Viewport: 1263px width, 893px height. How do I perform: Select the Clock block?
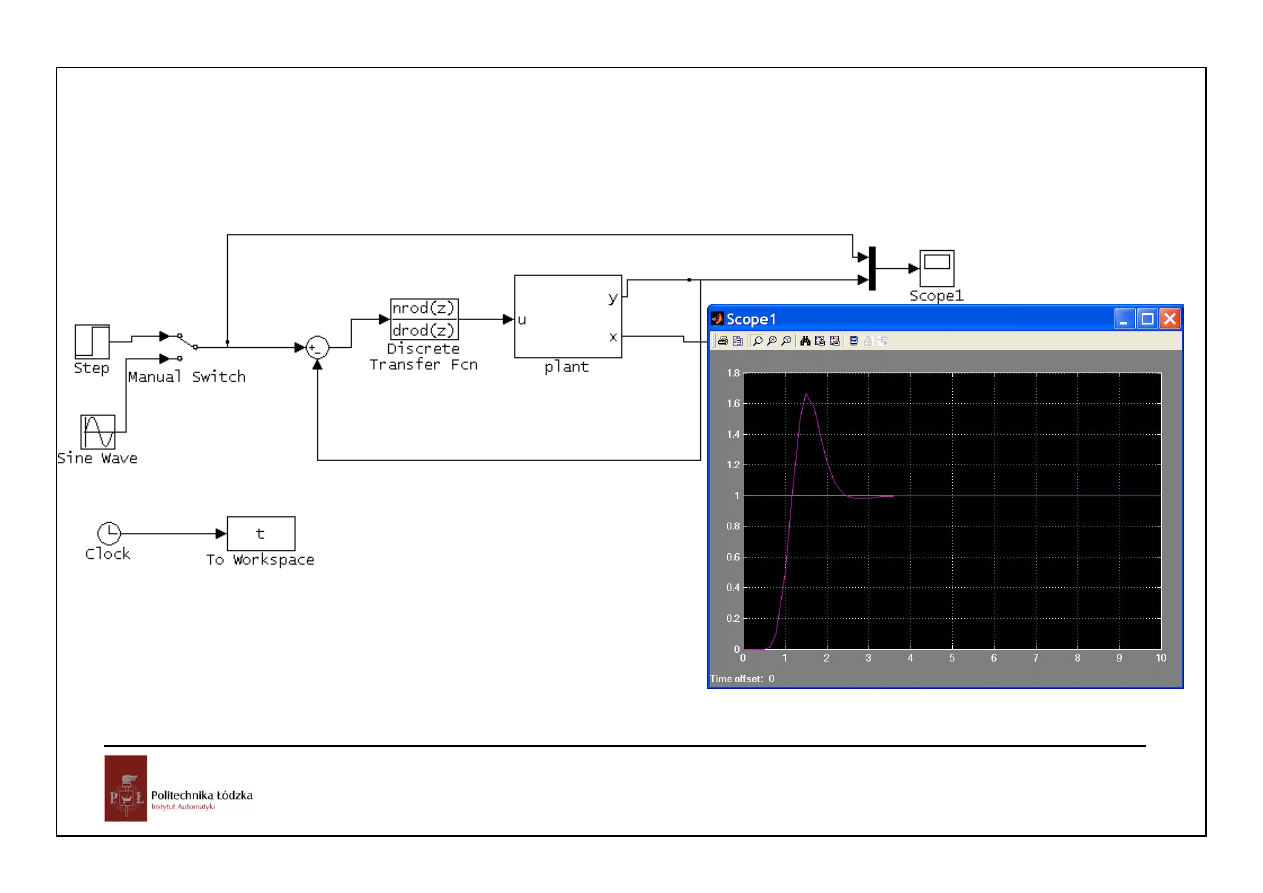(x=108, y=533)
